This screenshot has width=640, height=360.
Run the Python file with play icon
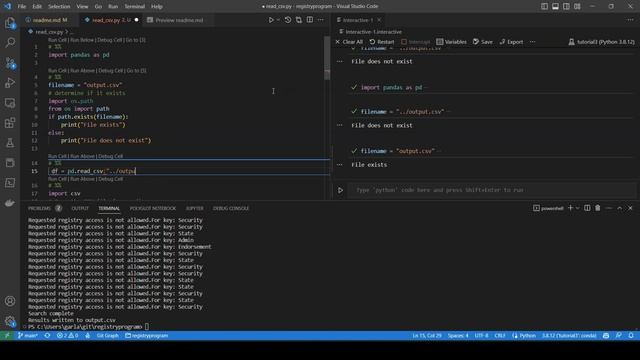coord(271,20)
